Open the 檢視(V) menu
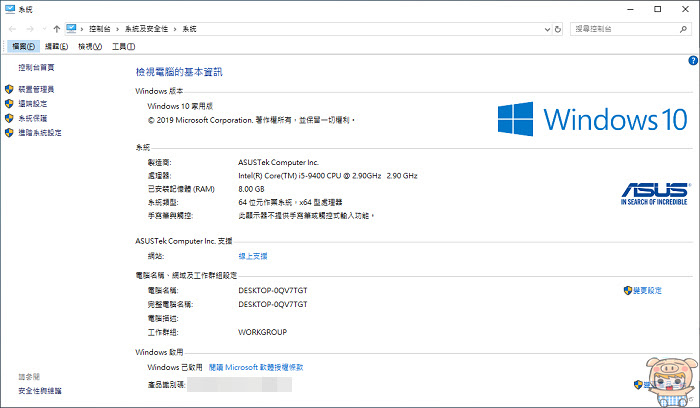 point(90,46)
